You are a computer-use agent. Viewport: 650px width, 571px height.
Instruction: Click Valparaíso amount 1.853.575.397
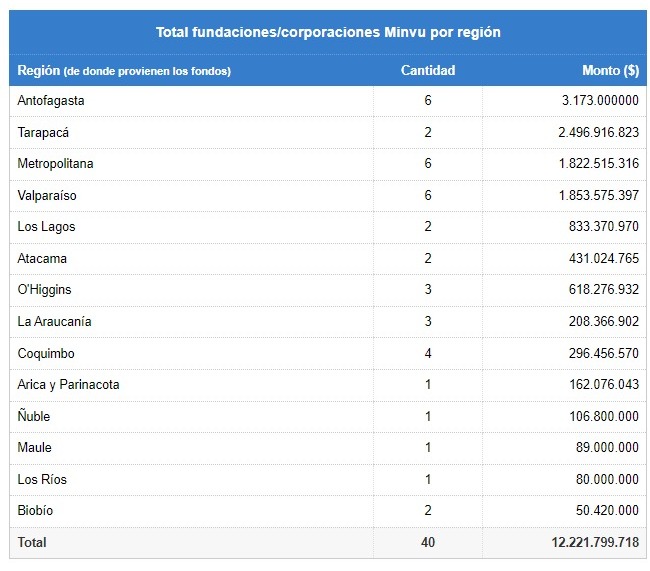[x=599, y=195]
